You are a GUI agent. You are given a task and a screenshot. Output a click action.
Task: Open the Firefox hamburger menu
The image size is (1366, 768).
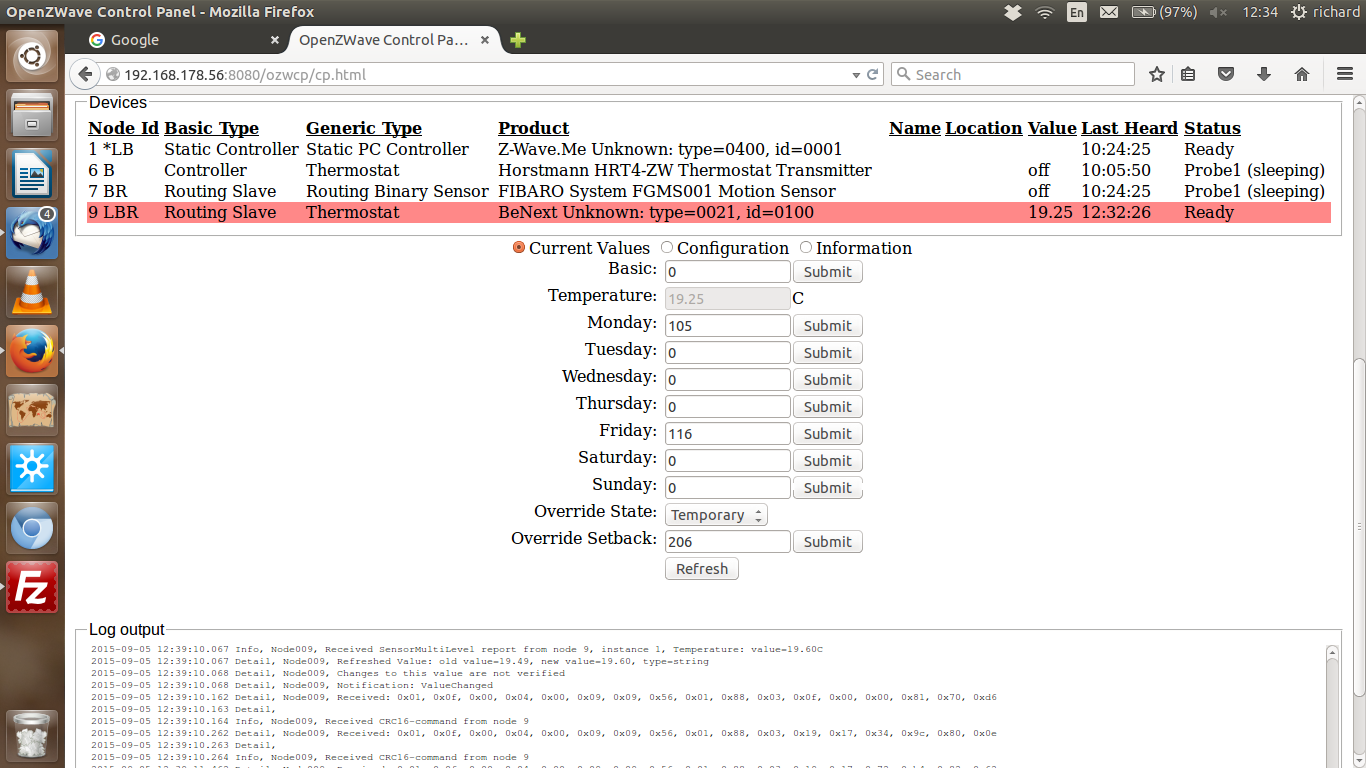pos(1345,74)
